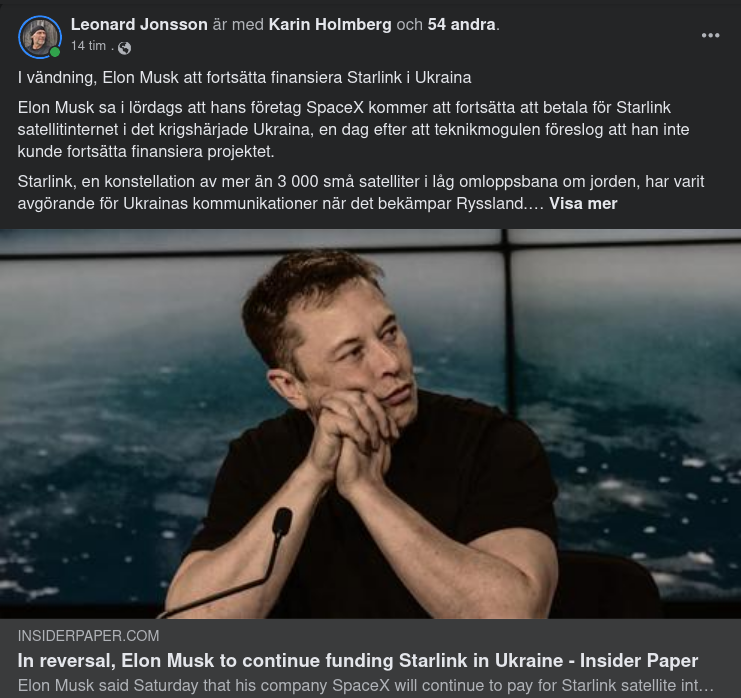This screenshot has width=741, height=698.
Task: Click the green online status dot
Action: click(x=55, y=52)
